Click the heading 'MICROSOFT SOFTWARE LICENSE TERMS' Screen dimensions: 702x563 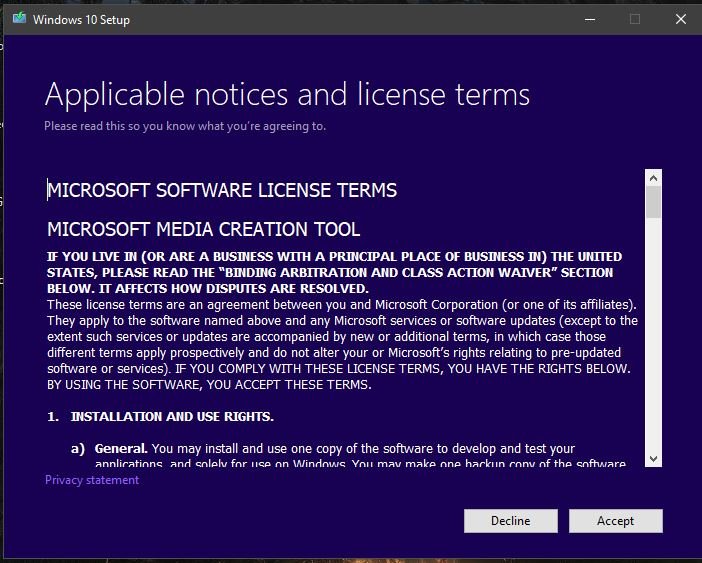click(222, 190)
